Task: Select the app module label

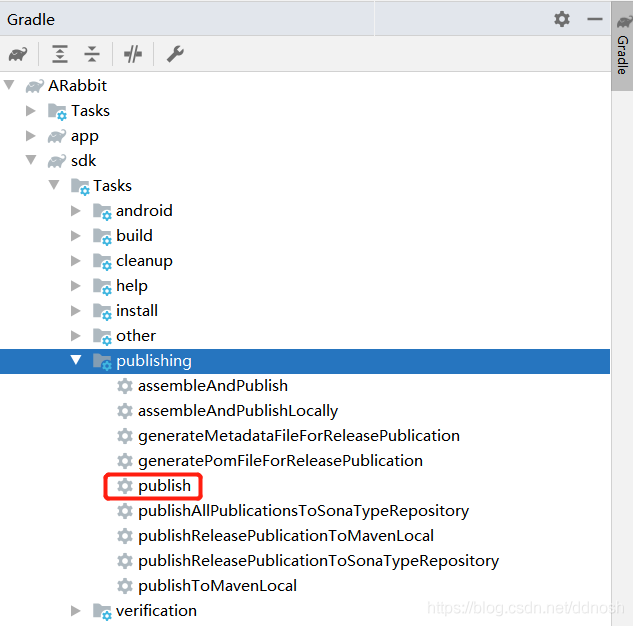Action: coord(85,136)
